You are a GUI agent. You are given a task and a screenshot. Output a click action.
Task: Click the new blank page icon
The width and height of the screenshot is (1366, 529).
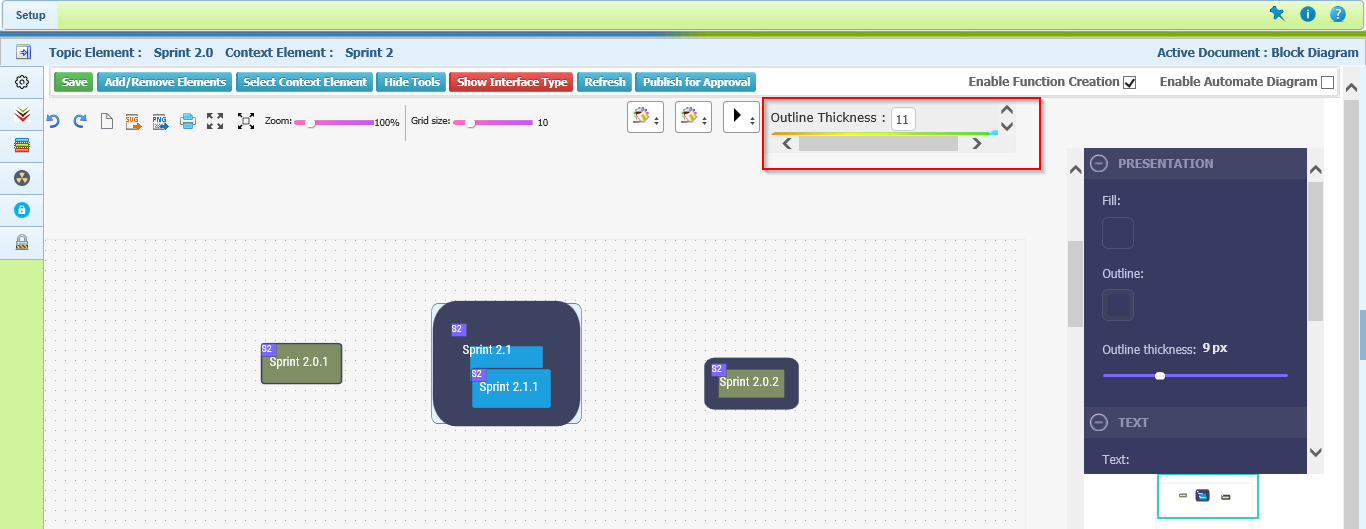(x=106, y=121)
